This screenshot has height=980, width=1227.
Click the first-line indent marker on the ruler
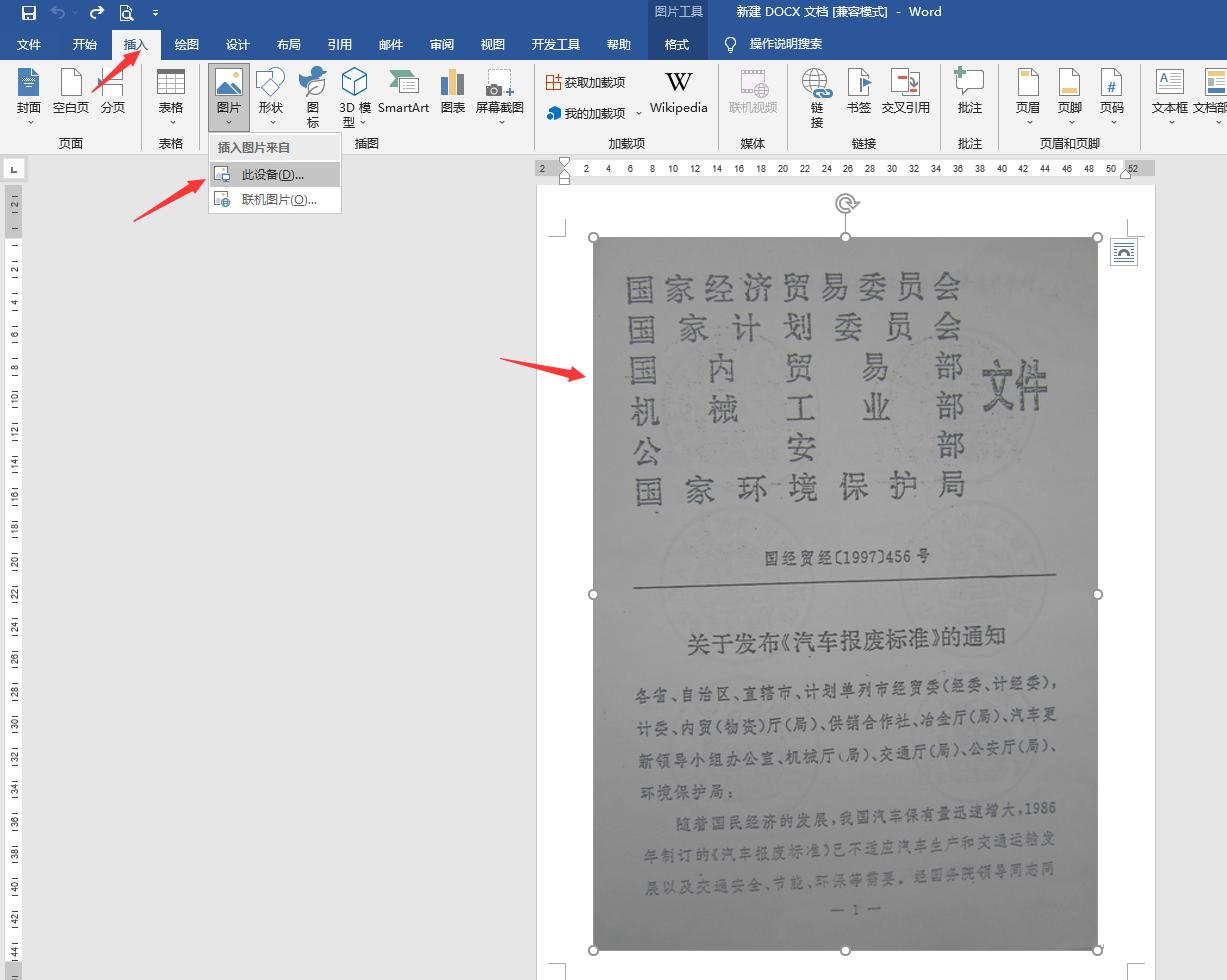pos(564,163)
